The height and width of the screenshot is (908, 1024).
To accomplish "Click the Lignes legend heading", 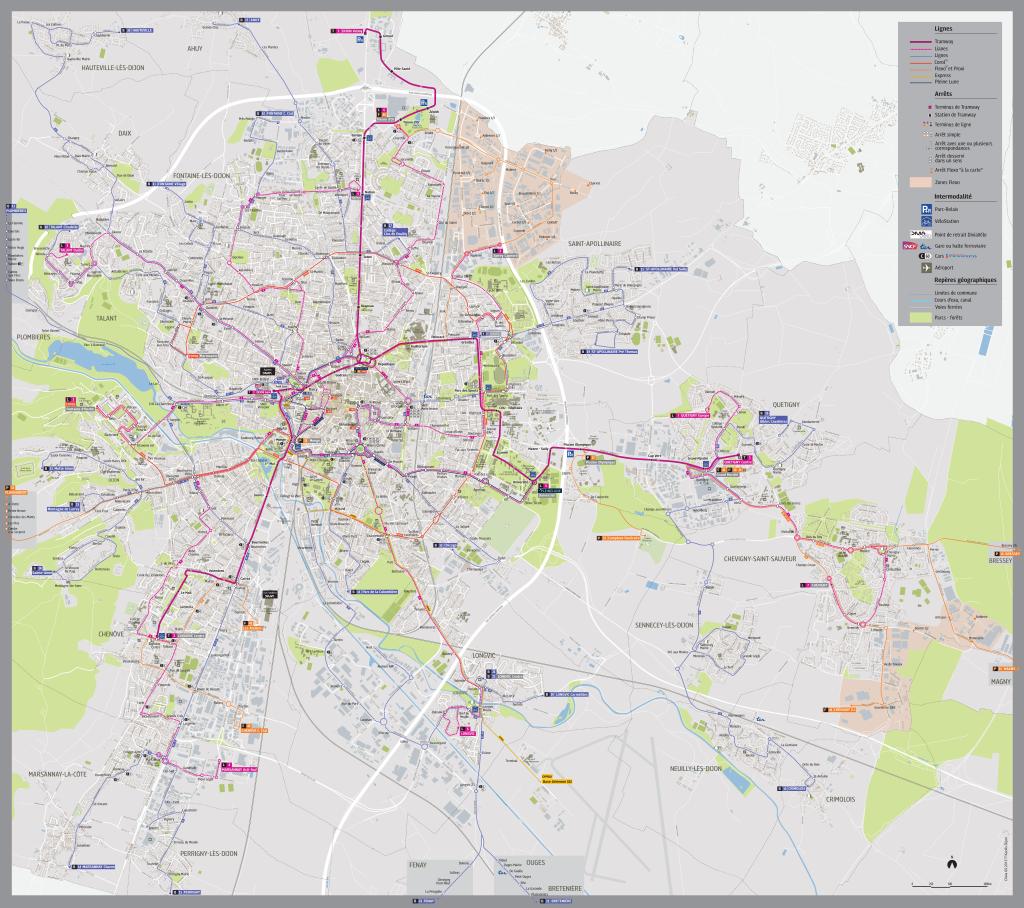I will [942, 30].
